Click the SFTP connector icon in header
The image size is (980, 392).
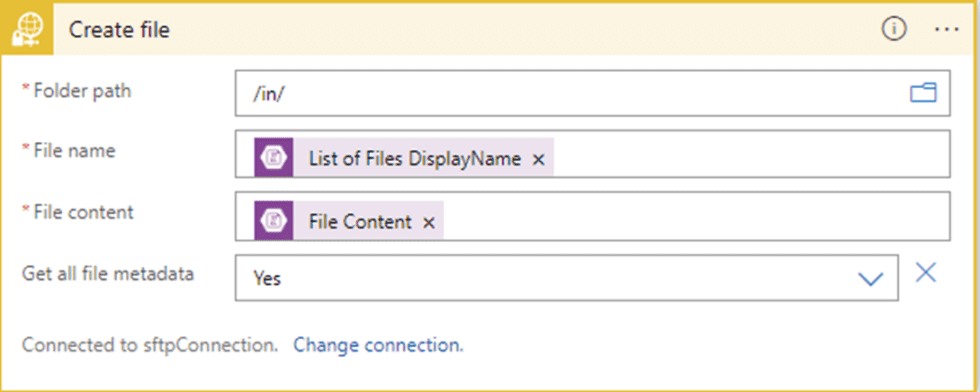click(x=28, y=30)
